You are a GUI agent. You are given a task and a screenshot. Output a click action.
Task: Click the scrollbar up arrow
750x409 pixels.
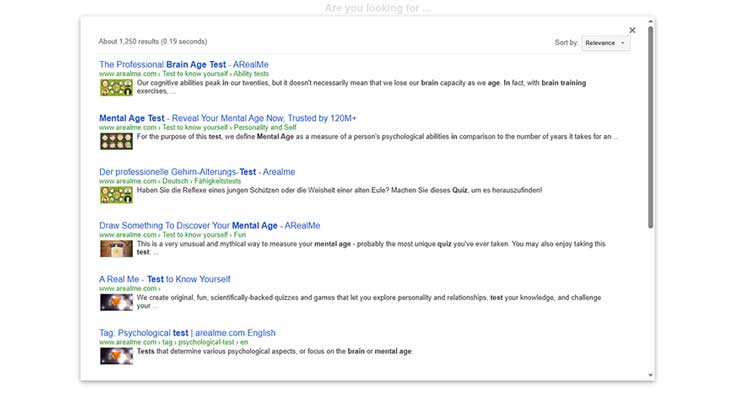tap(651, 22)
